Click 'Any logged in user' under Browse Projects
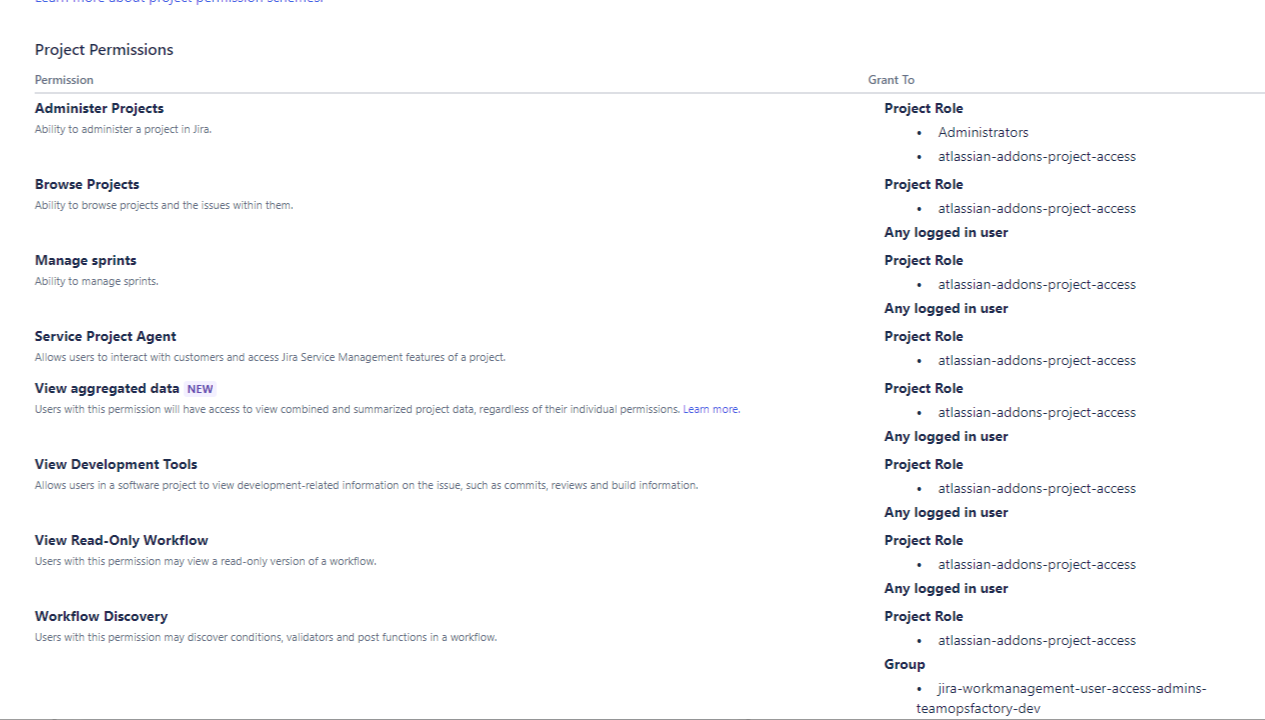Screen dimensions: 1265x720 click(x=946, y=232)
